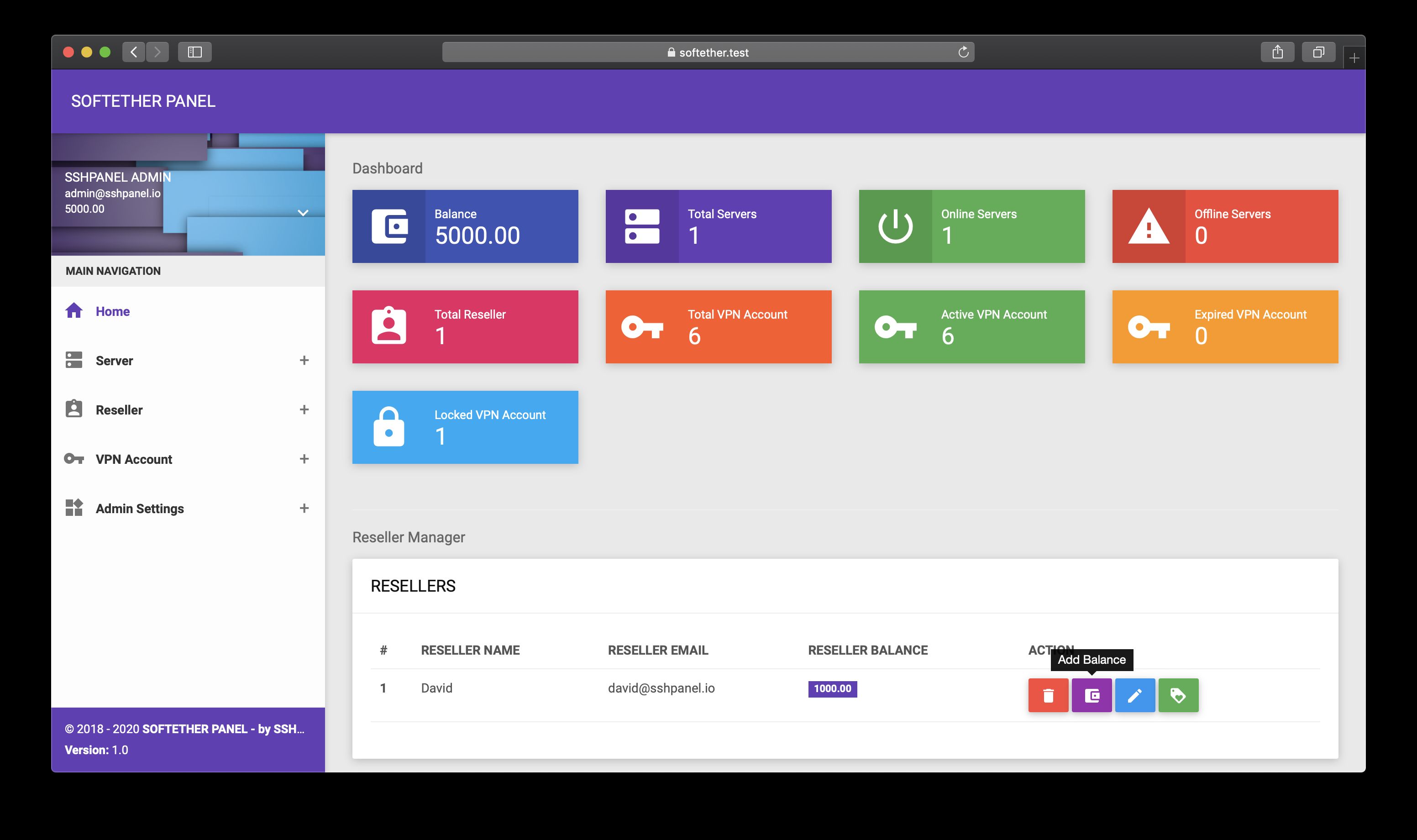Click the purple 1000.00 balance badge

[832, 689]
